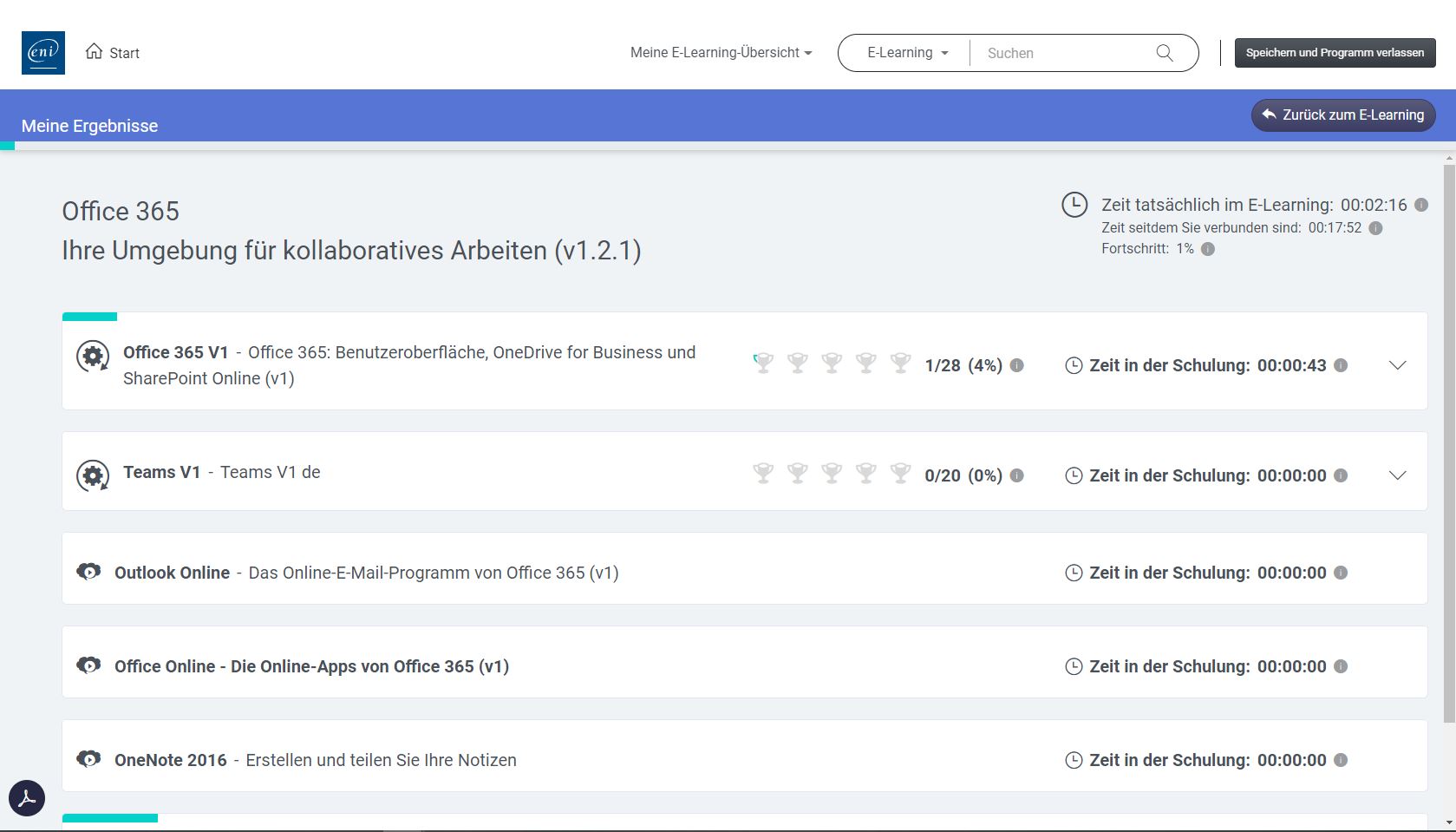
Task: Info icon for Zeit tatsächlich im E-Learning
Action: [x=1421, y=205]
